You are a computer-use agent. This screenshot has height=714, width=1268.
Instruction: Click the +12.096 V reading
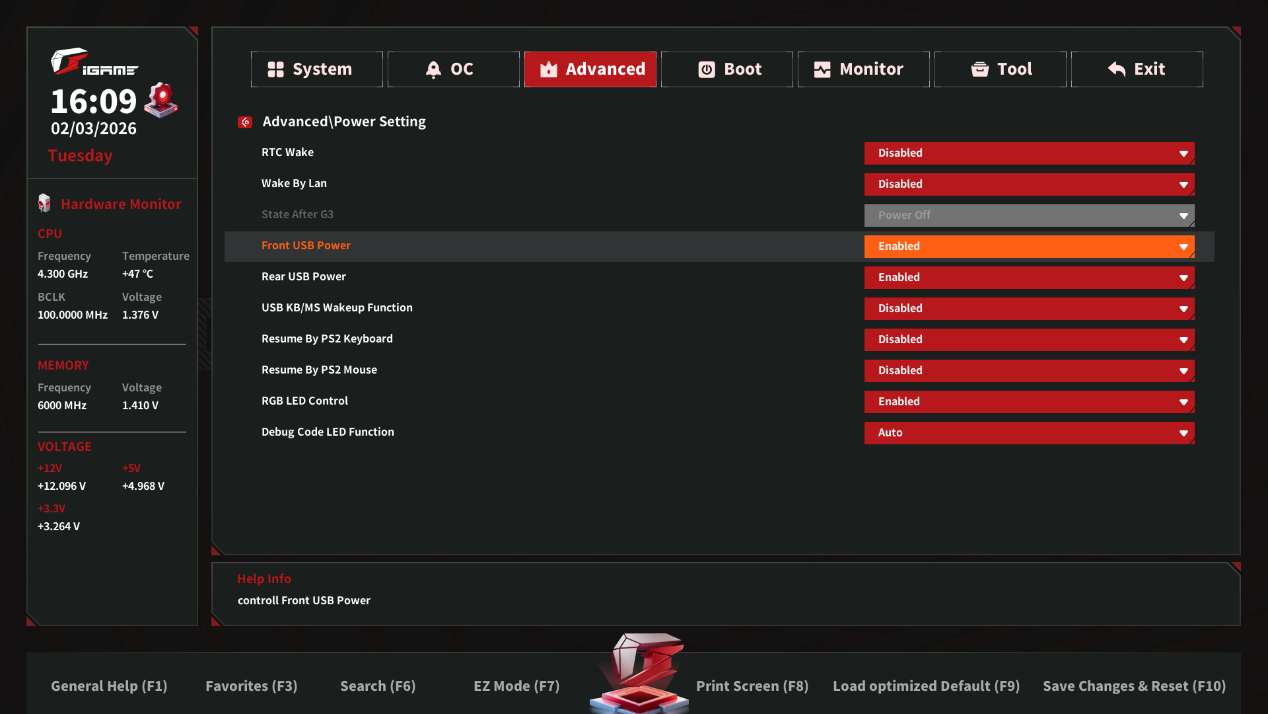(62, 487)
